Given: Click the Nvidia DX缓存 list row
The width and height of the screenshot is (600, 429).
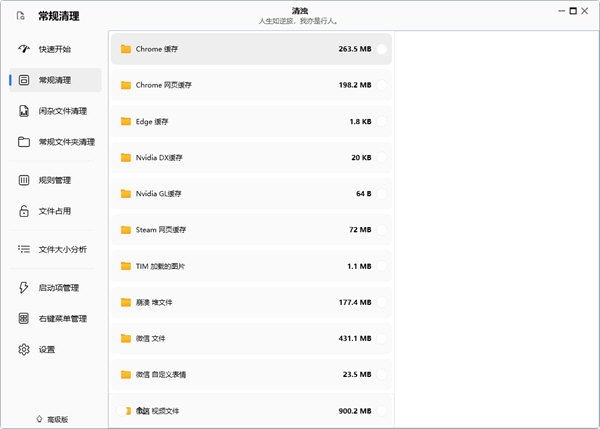Looking at the screenshot, I should [x=250, y=157].
